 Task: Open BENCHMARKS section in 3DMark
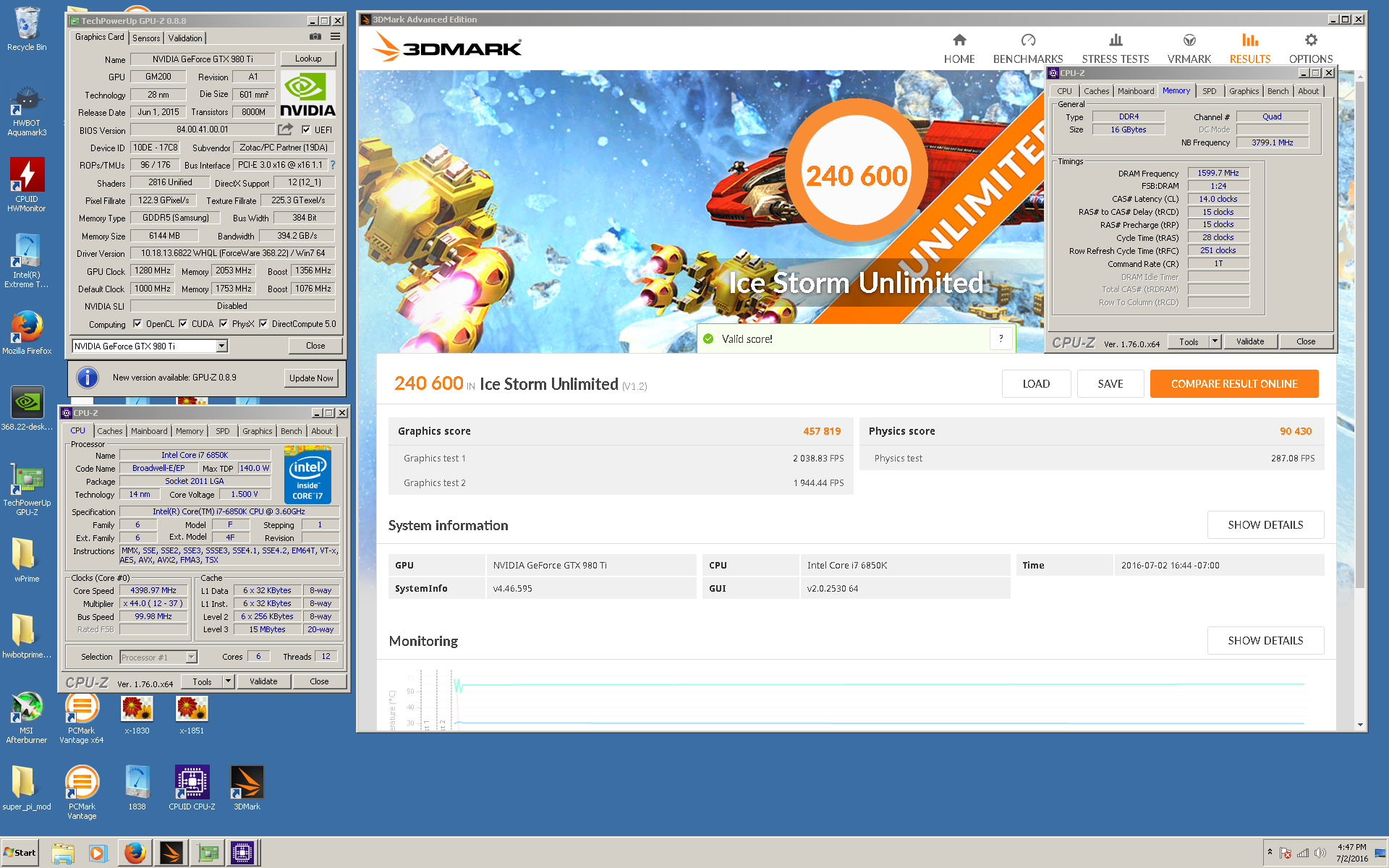1028,48
